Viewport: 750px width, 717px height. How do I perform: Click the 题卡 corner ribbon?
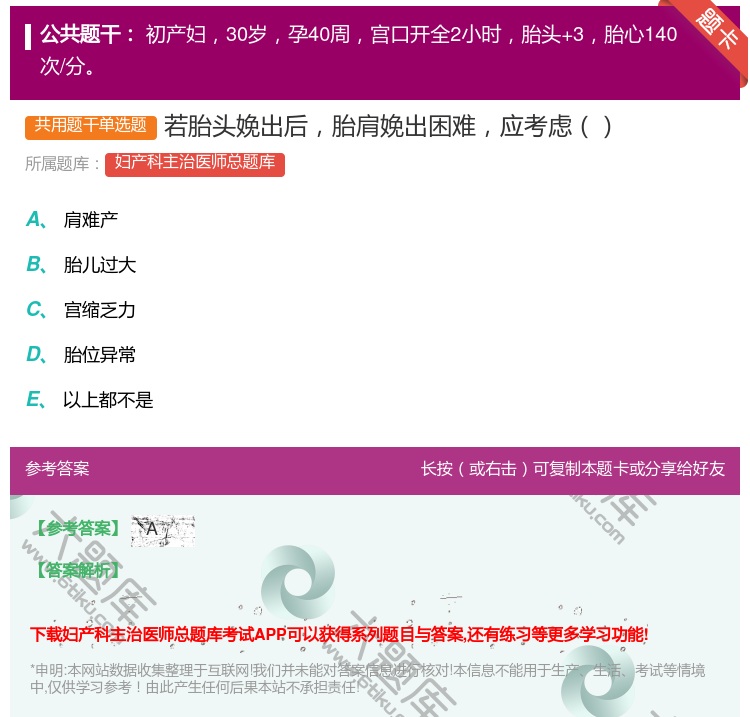(718, 27)
